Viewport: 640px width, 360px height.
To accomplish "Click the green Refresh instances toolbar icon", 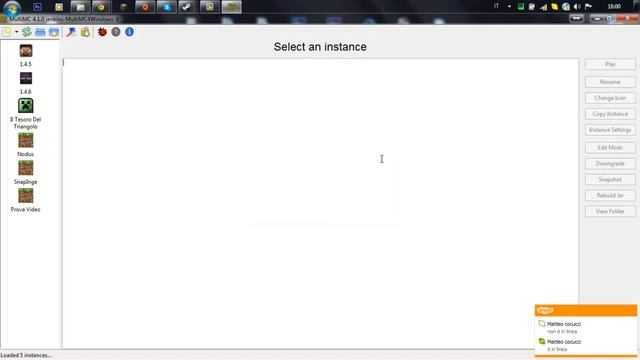I will point(27,32).
